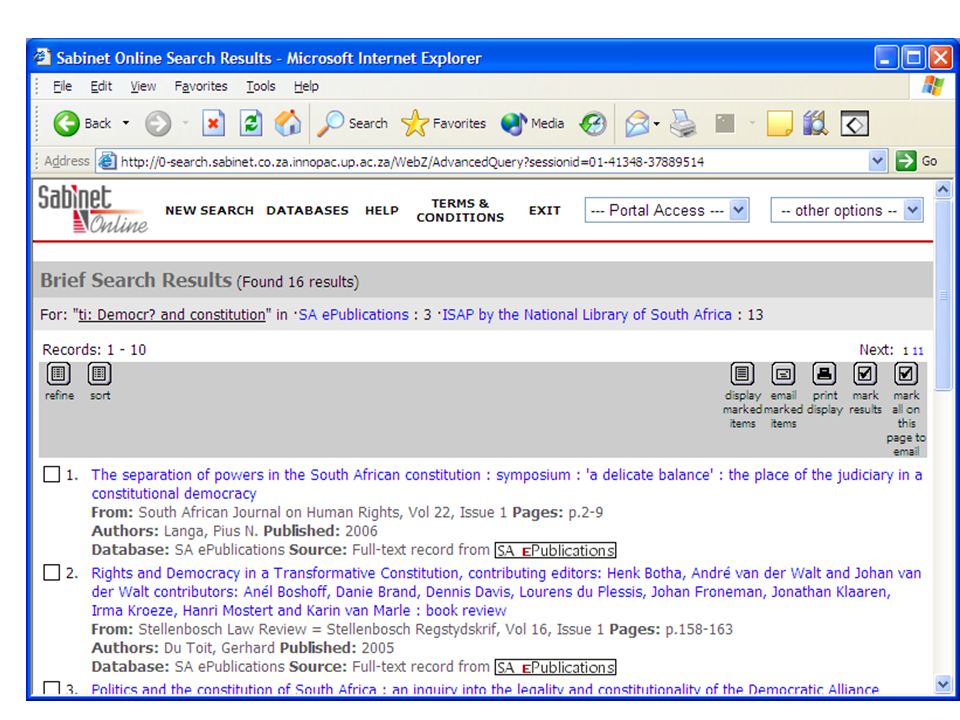
Task: Click the diamond-shaped toolbar icon
Action: 854,124
